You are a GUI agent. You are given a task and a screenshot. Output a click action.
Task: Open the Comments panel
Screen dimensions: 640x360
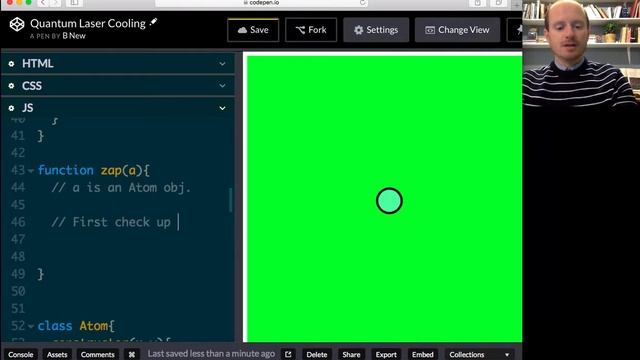point(98,354)
